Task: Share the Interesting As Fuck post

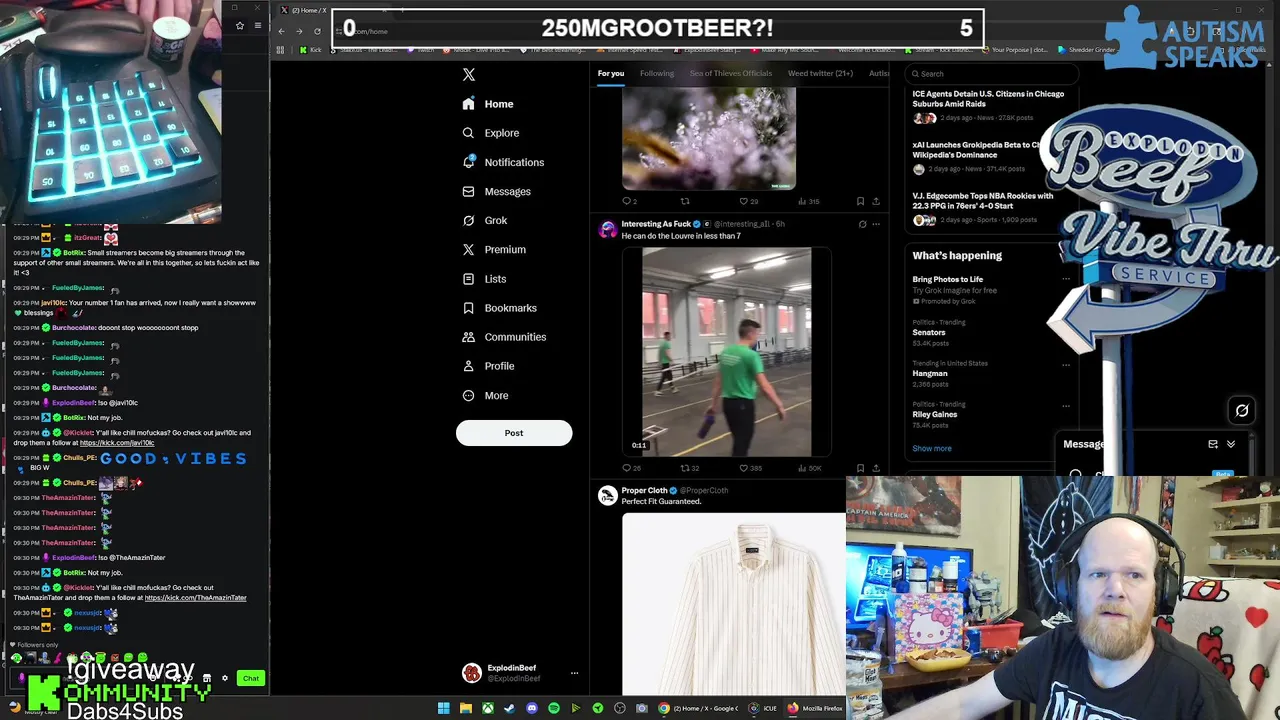Action: click(876, 468)
